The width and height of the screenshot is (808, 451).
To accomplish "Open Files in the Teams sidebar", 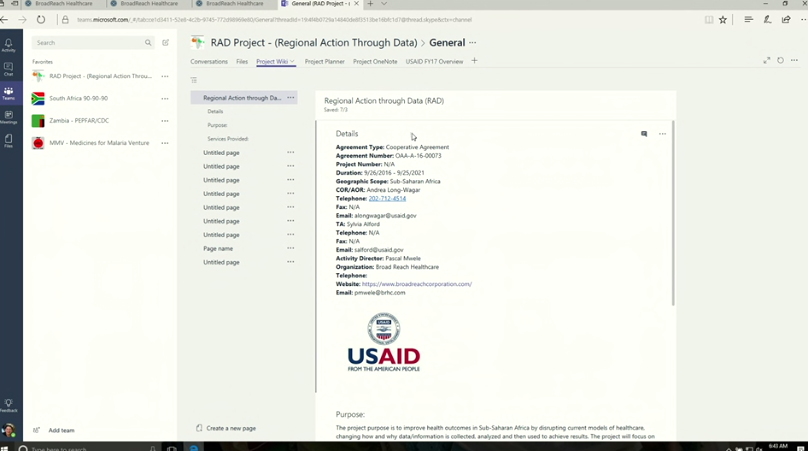I will tap(9, 141).
